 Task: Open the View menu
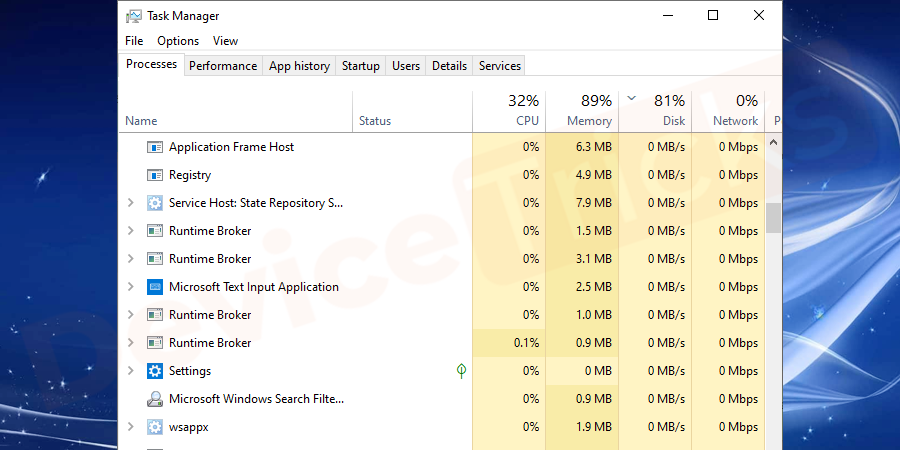pos(225,41)
